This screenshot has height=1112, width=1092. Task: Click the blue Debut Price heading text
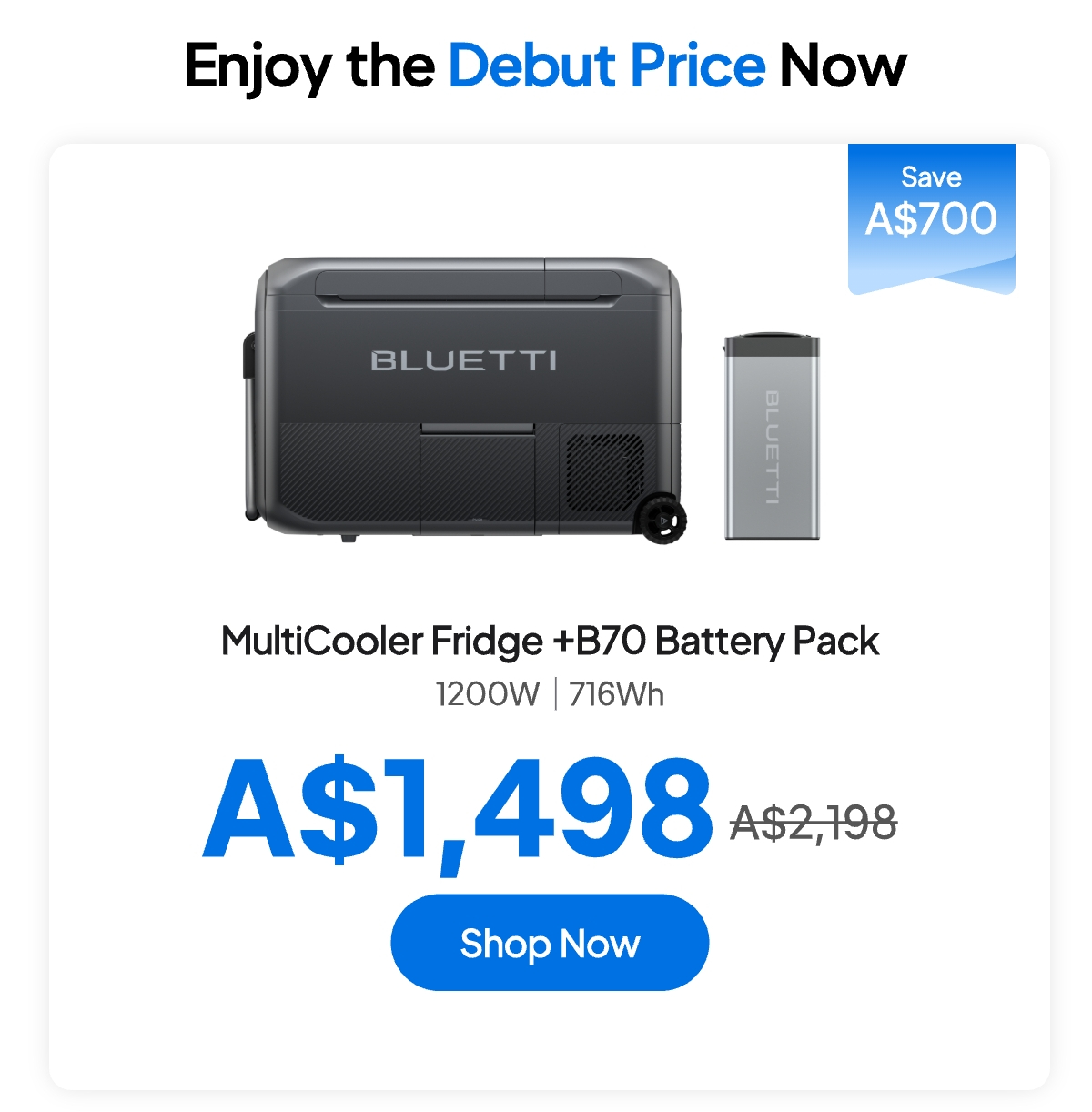point(607,66)
